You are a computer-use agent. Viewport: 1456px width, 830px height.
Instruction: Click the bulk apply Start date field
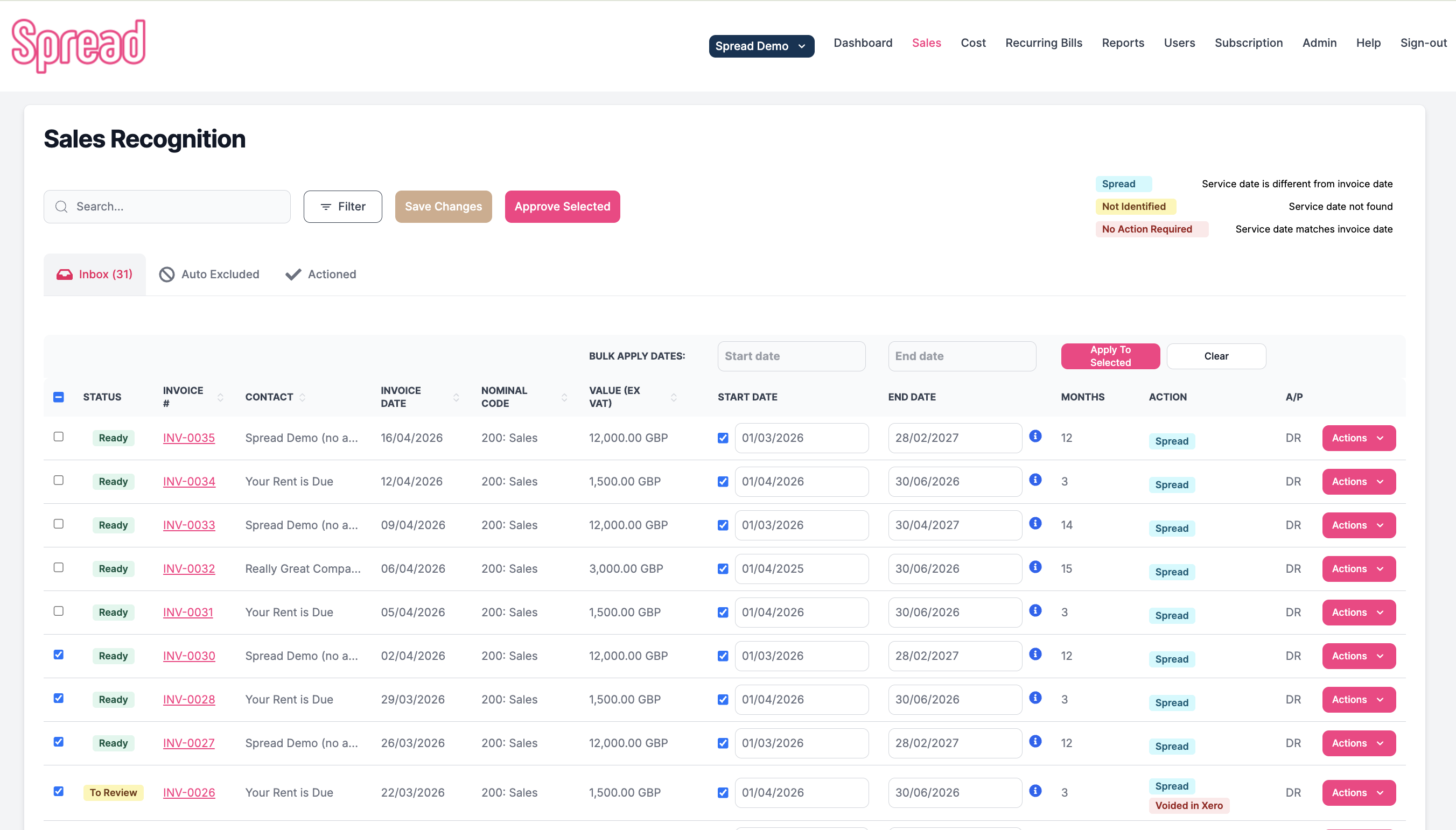pos(792,356)
